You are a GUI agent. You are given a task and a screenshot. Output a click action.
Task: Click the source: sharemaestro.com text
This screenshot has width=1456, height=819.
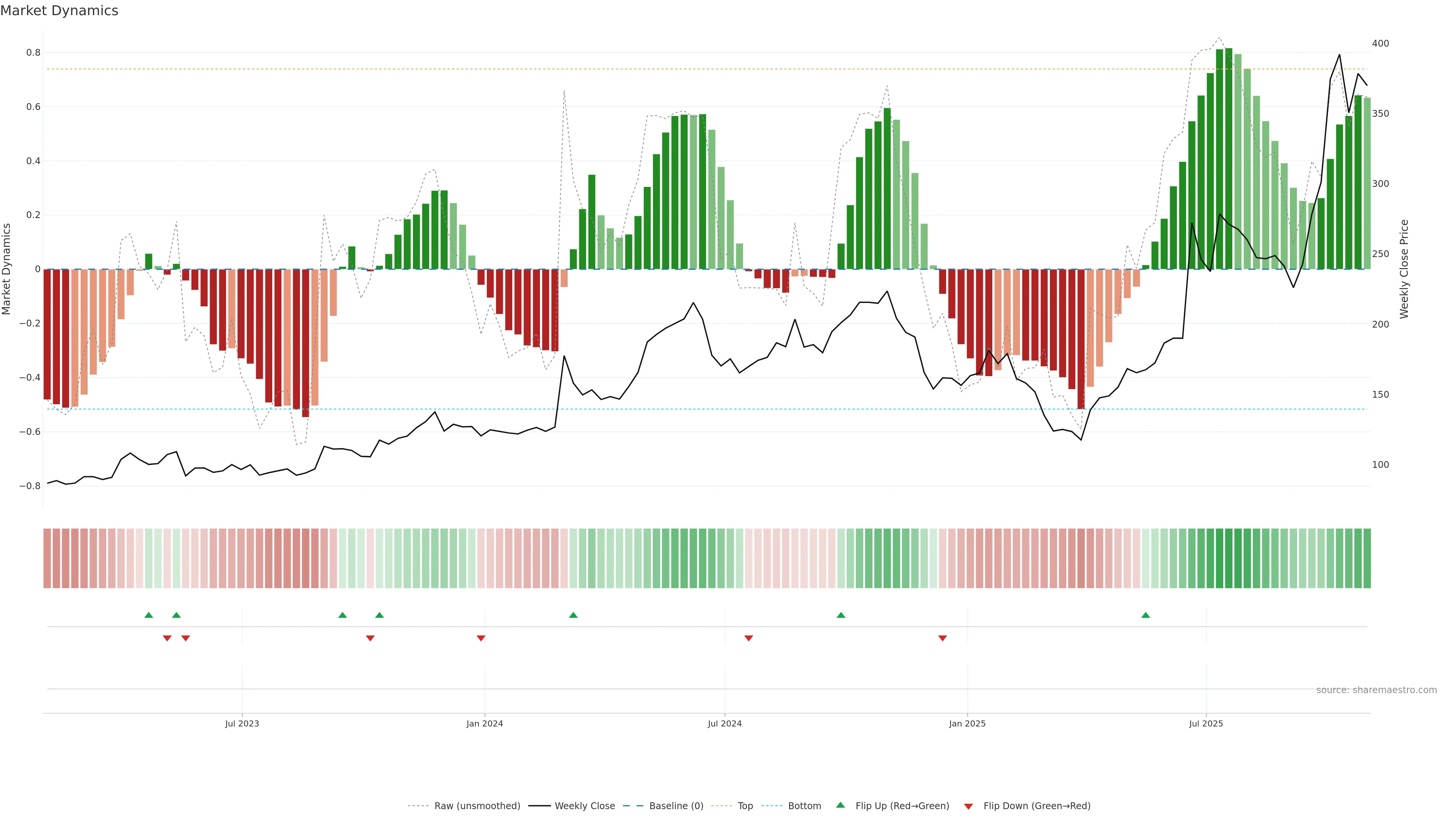[x=1376, y=690]
